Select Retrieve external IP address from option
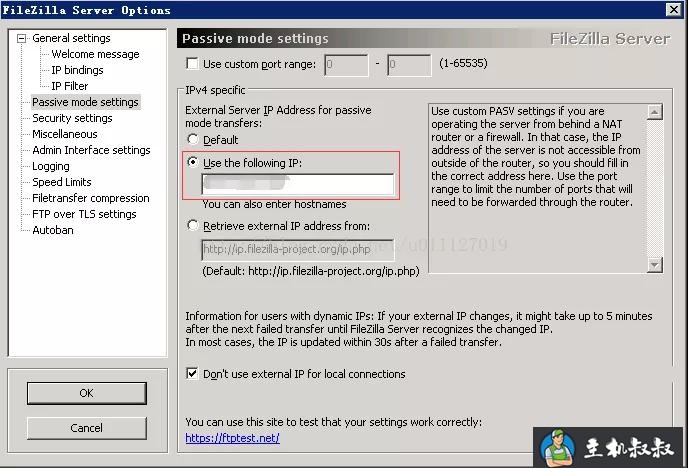Viewport: 688px width, 468px height. click(x=192, y=225)
